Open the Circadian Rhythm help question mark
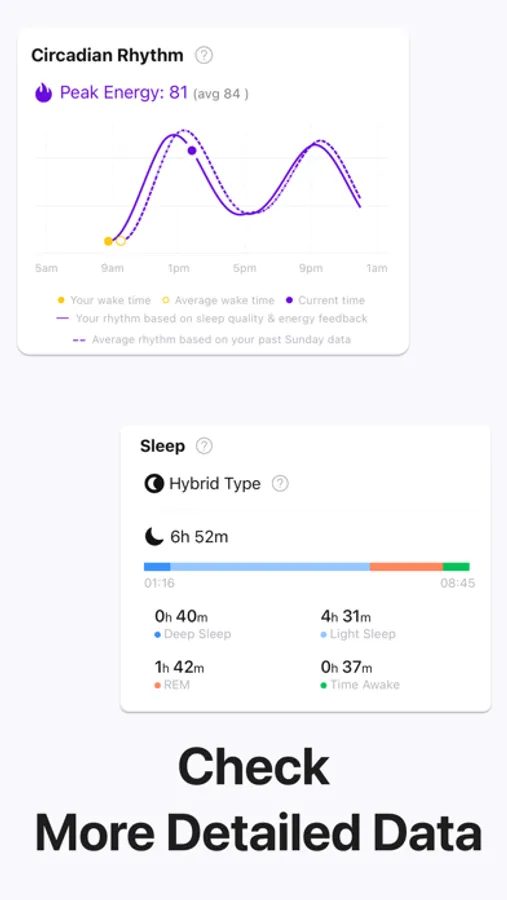The image size is (507, 900). 204,56
